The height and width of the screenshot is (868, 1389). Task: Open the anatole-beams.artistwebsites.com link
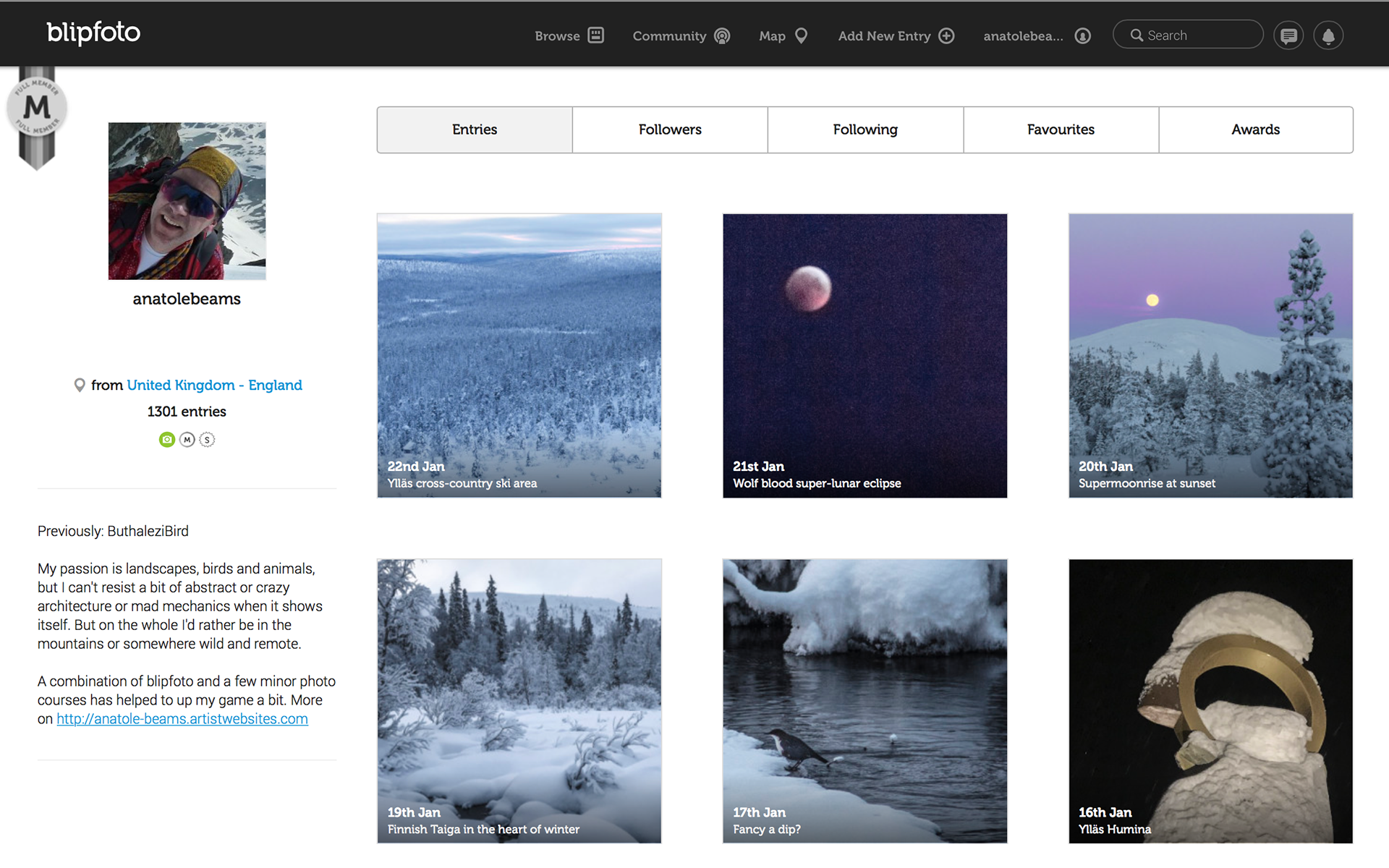[182, 719]
